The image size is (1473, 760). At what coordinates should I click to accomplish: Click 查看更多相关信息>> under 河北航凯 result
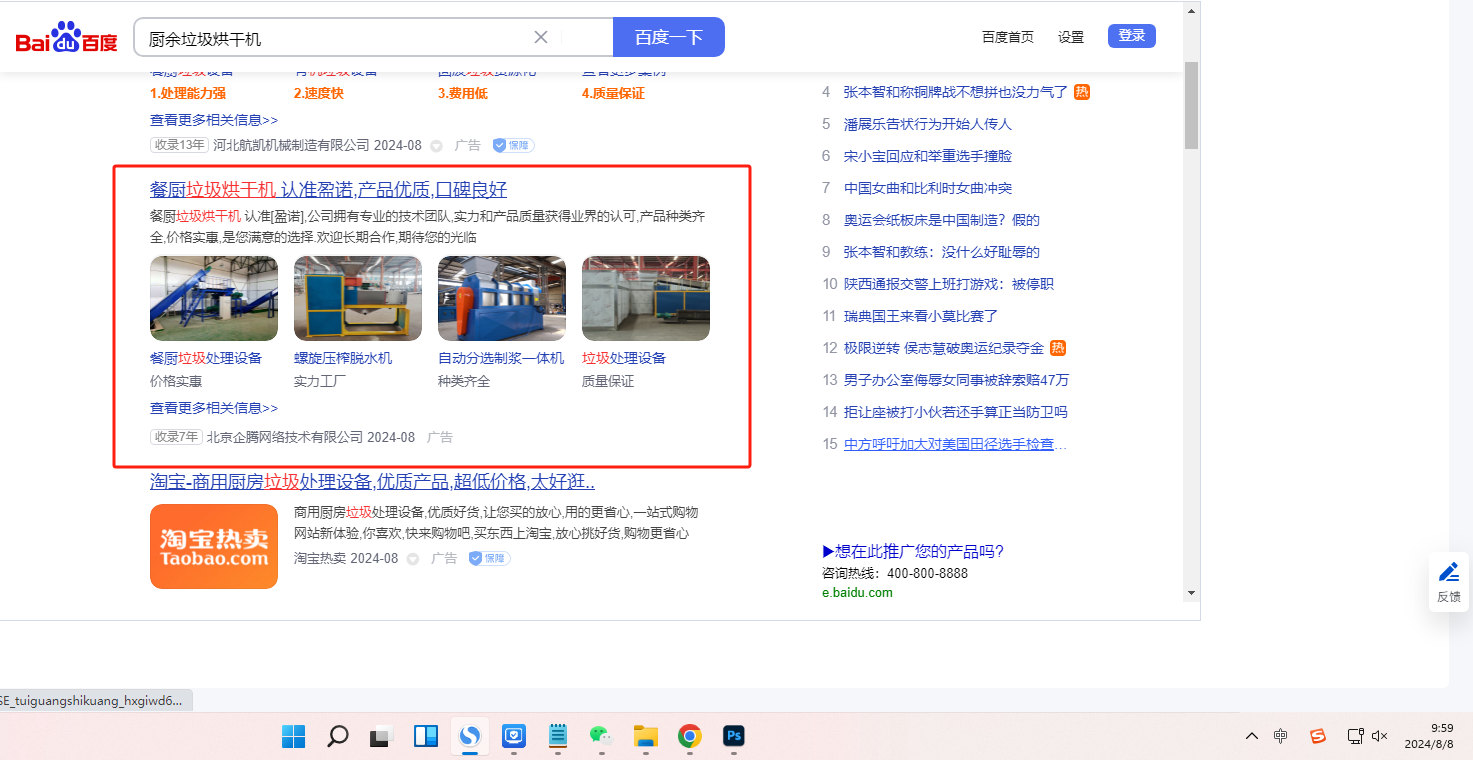(214, 120)
